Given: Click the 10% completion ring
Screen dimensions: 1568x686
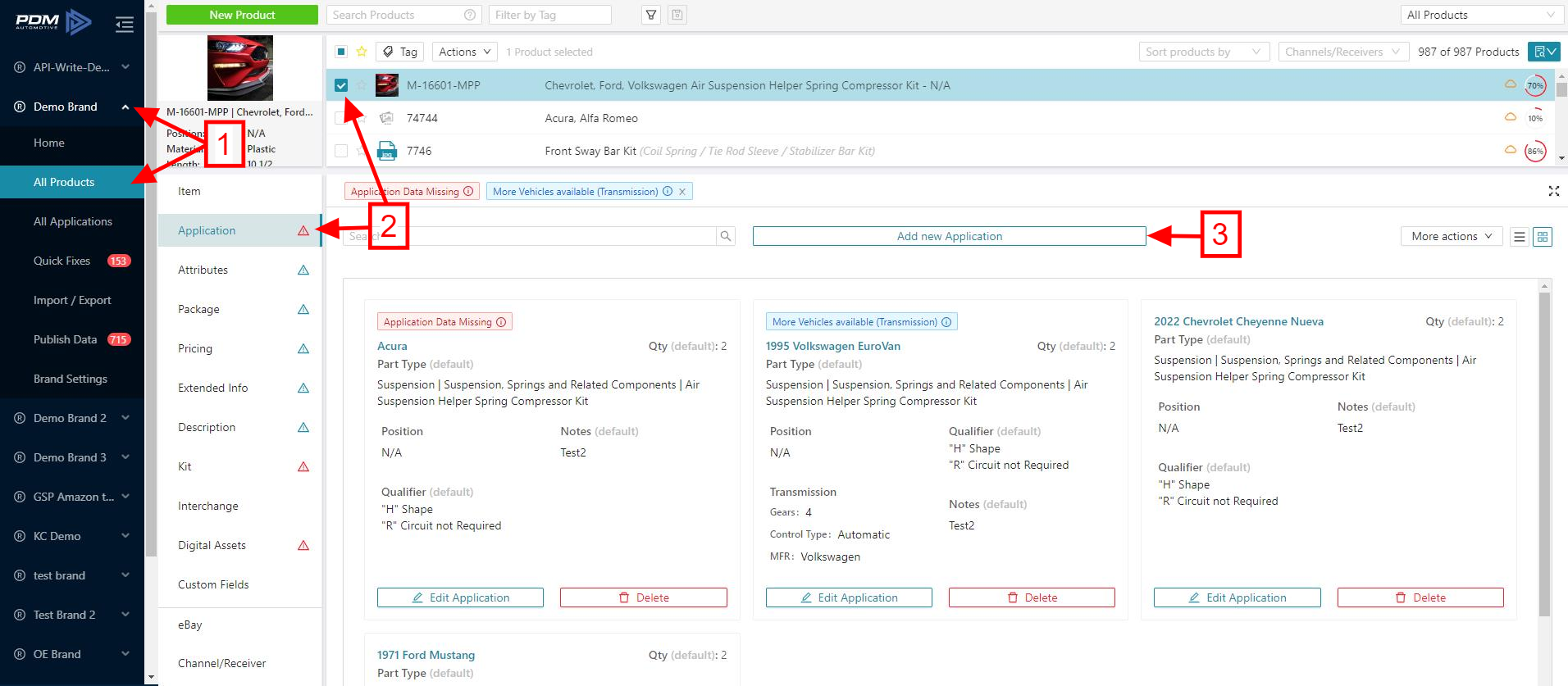Looking at the screenshot, I should 1535,118.
